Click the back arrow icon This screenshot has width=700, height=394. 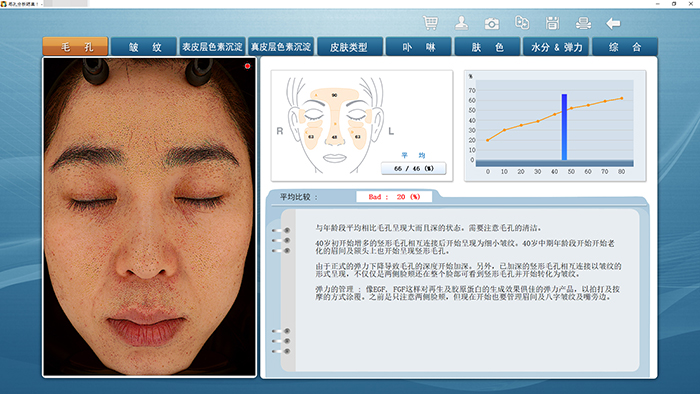point(613,23)
